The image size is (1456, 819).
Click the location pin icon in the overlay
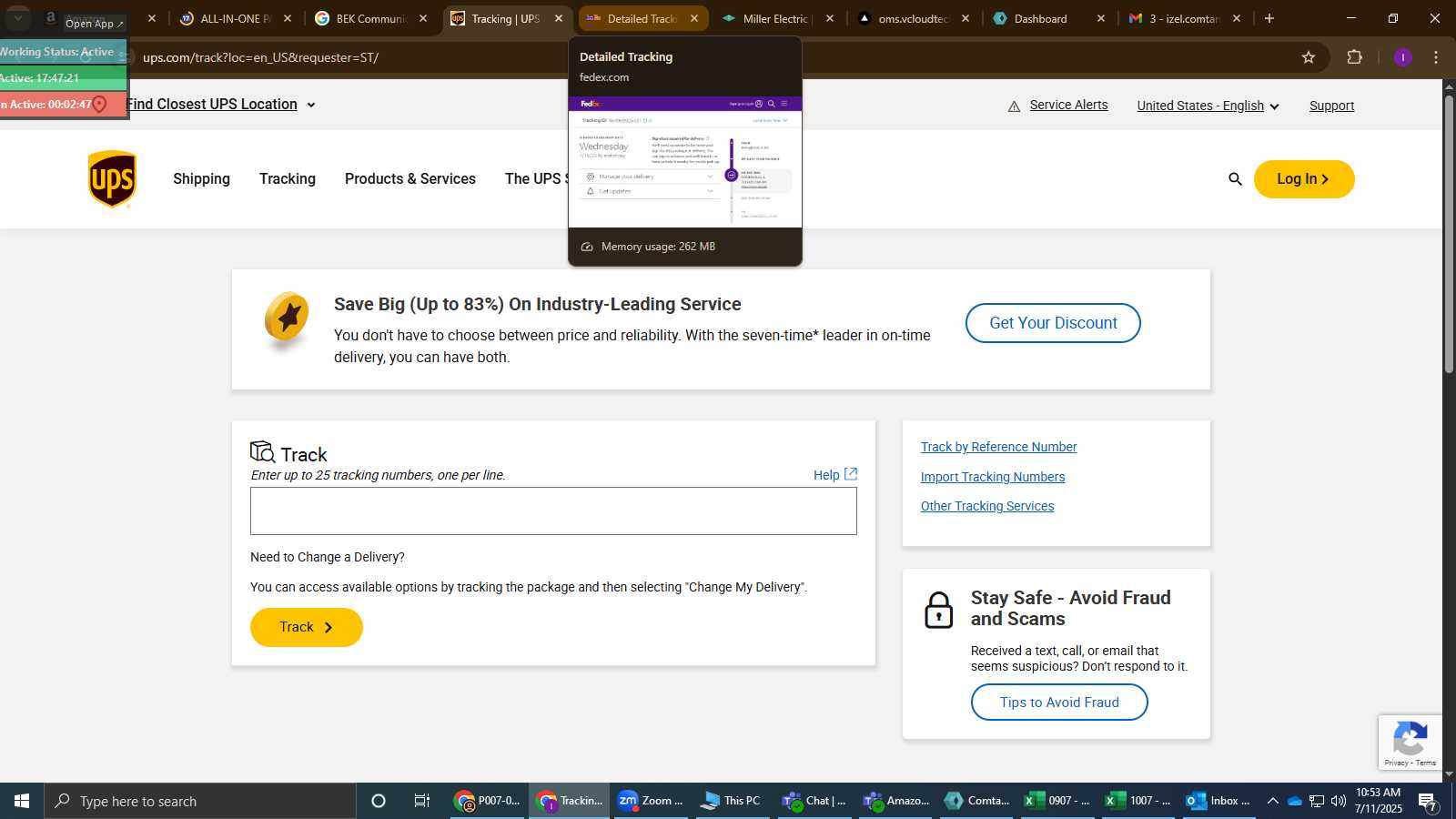tap(99, 105)
